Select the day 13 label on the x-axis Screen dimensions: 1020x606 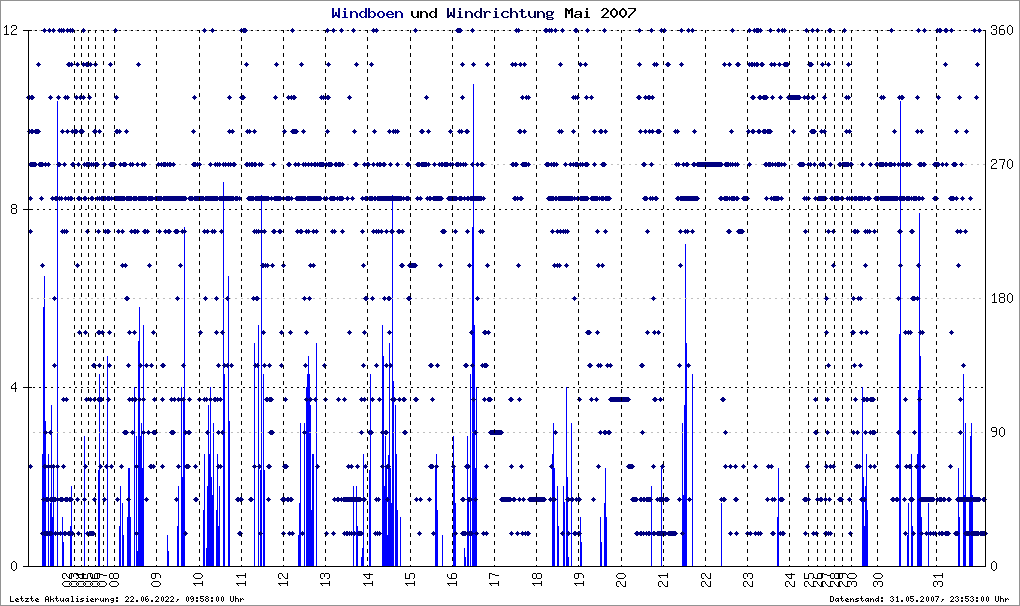[x=325, y=575]
